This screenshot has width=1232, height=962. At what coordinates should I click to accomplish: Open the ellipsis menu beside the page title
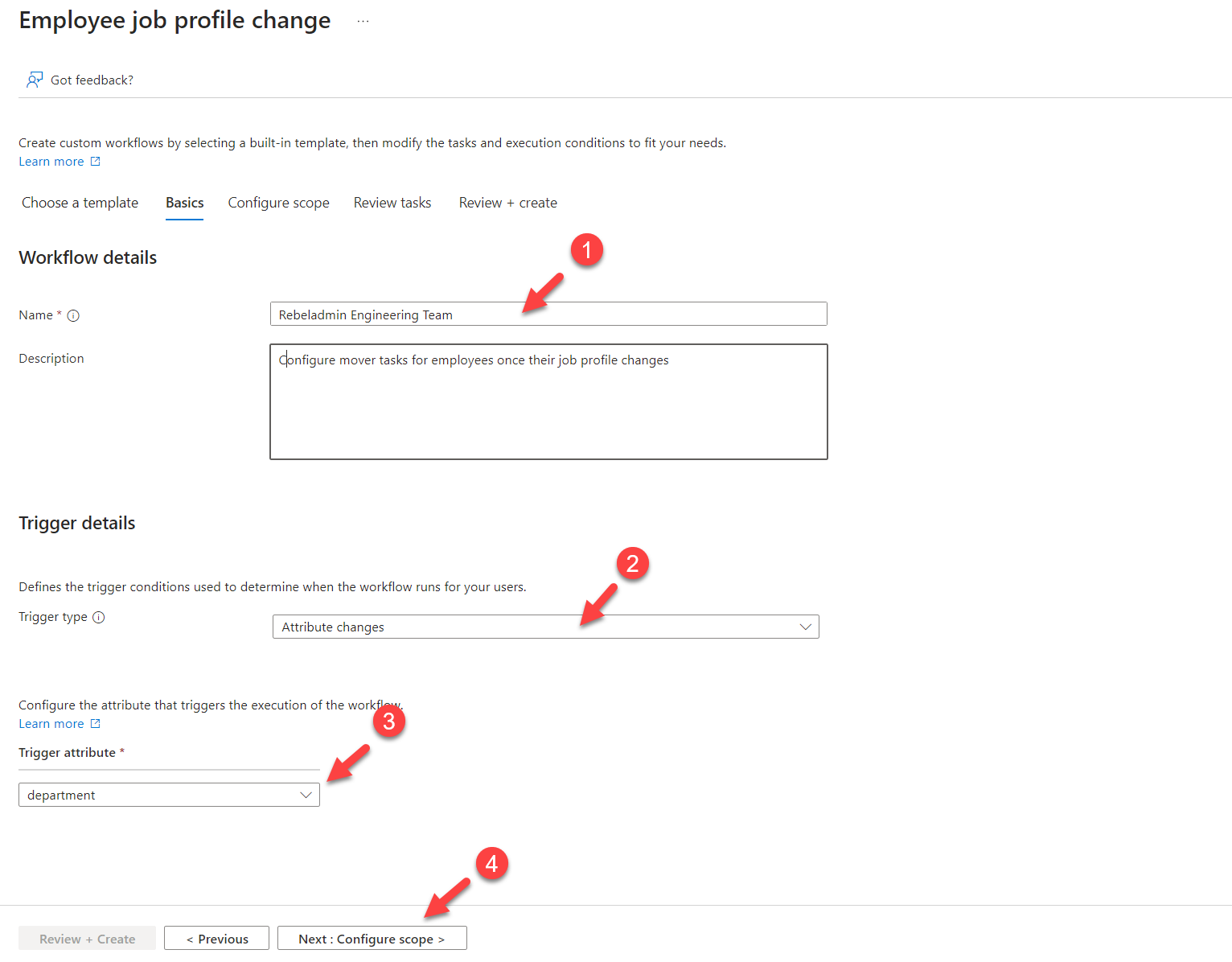363,22
